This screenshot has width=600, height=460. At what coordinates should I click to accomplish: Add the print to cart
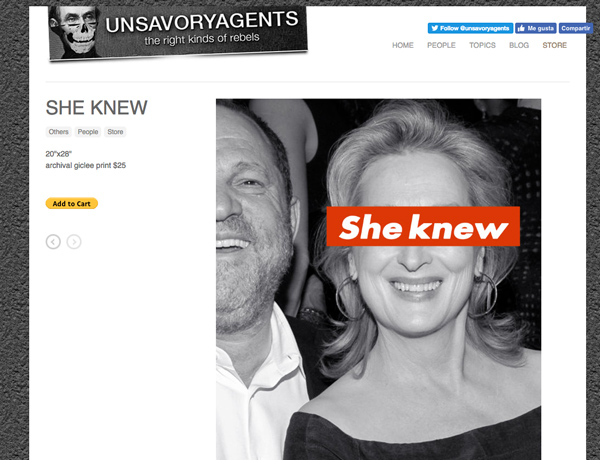coord(72,203)
